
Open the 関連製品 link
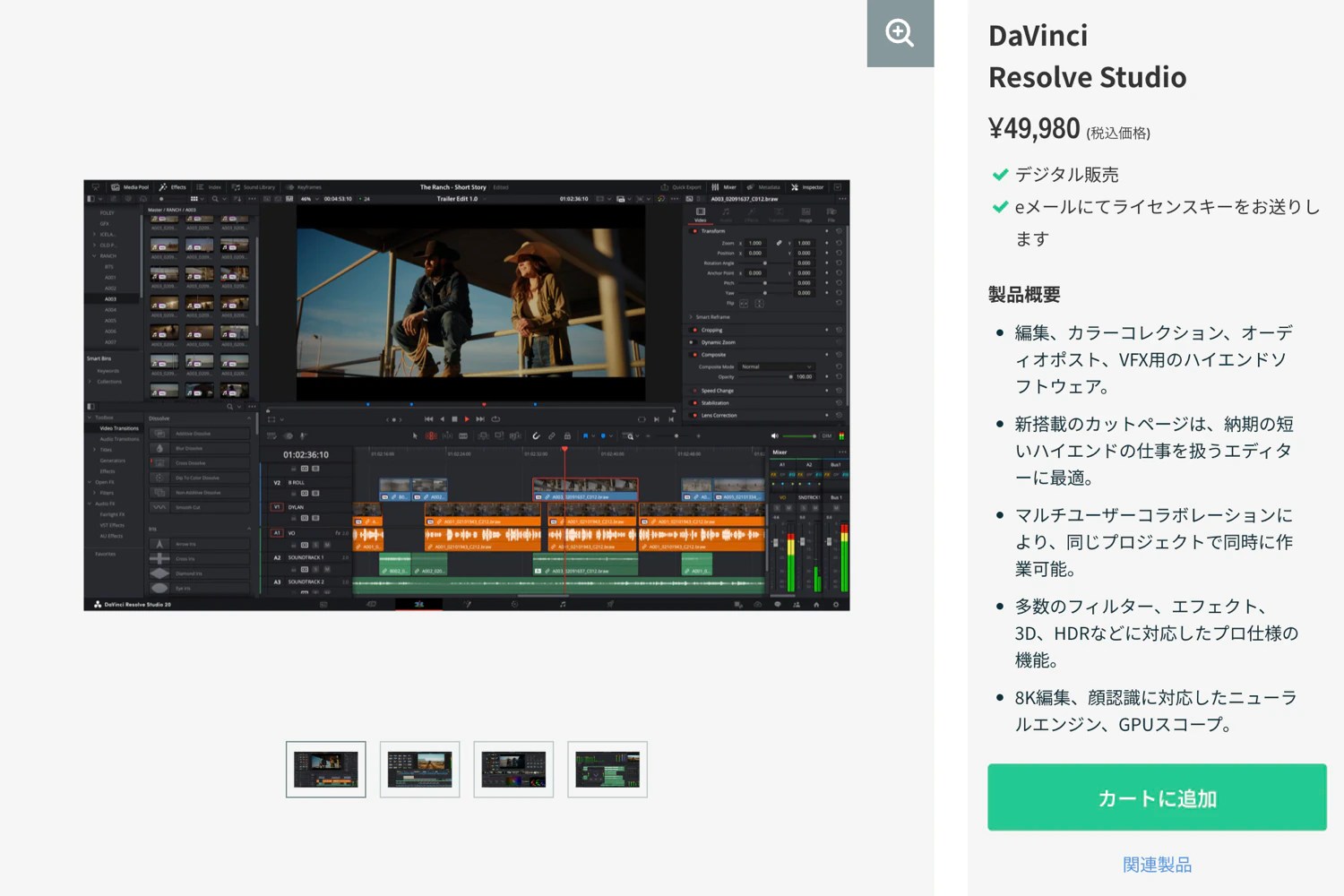click(1156, 864)
